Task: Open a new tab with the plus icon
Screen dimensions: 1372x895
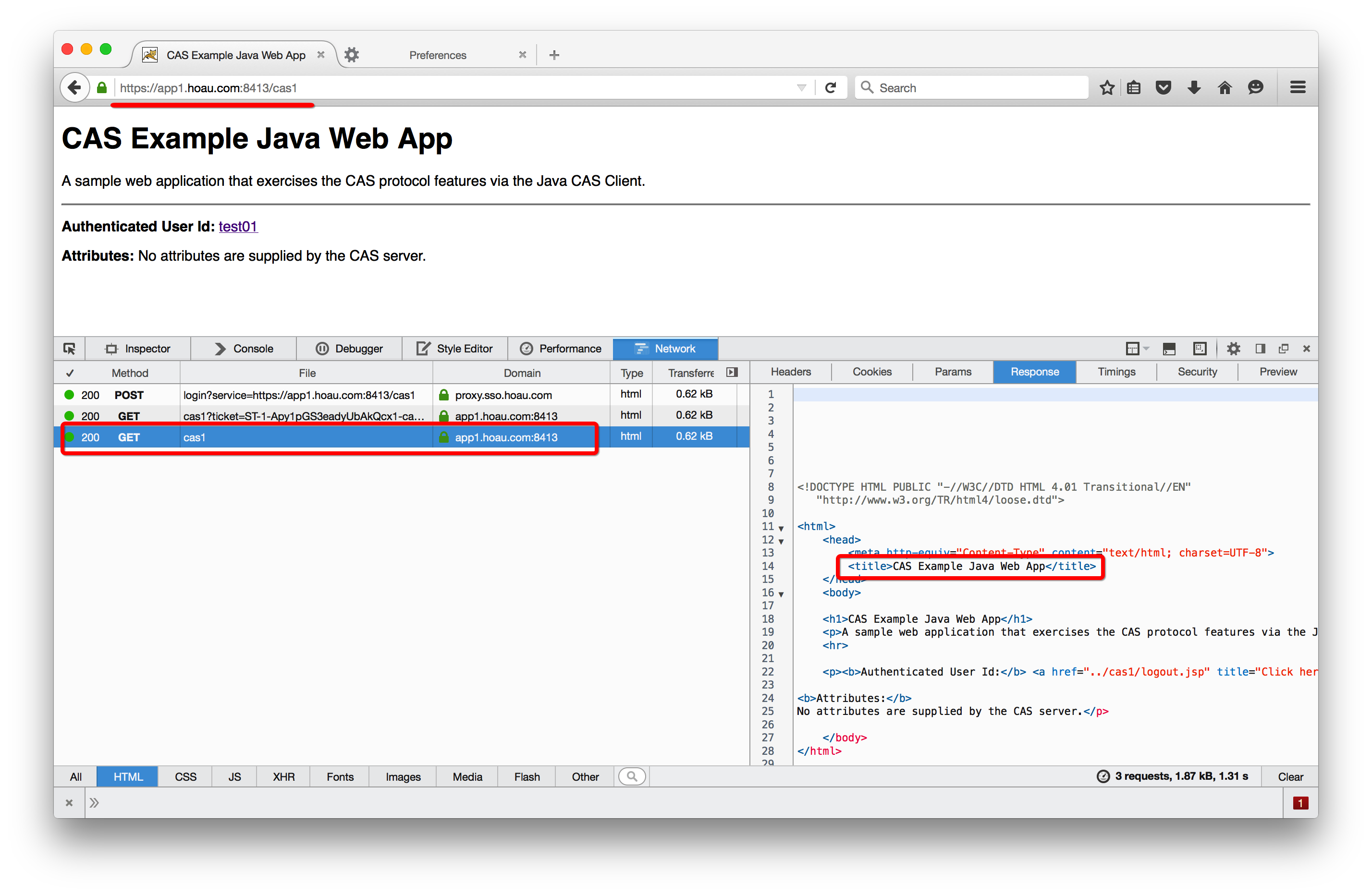Action: point(554,55)
